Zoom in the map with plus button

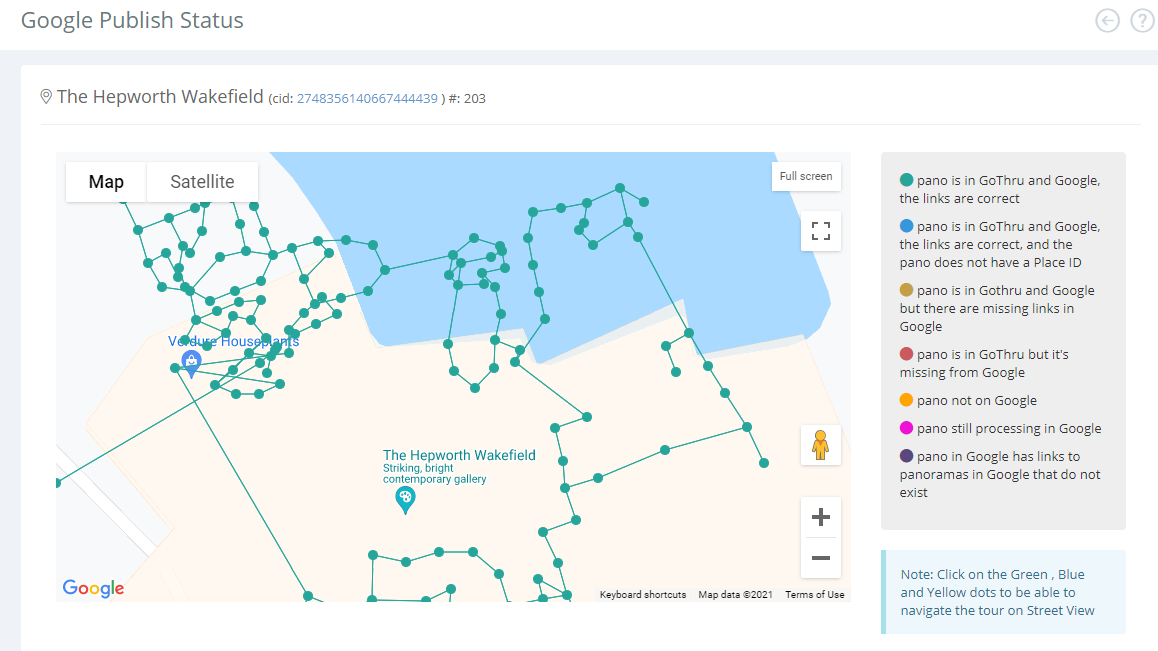coord(820,517)
